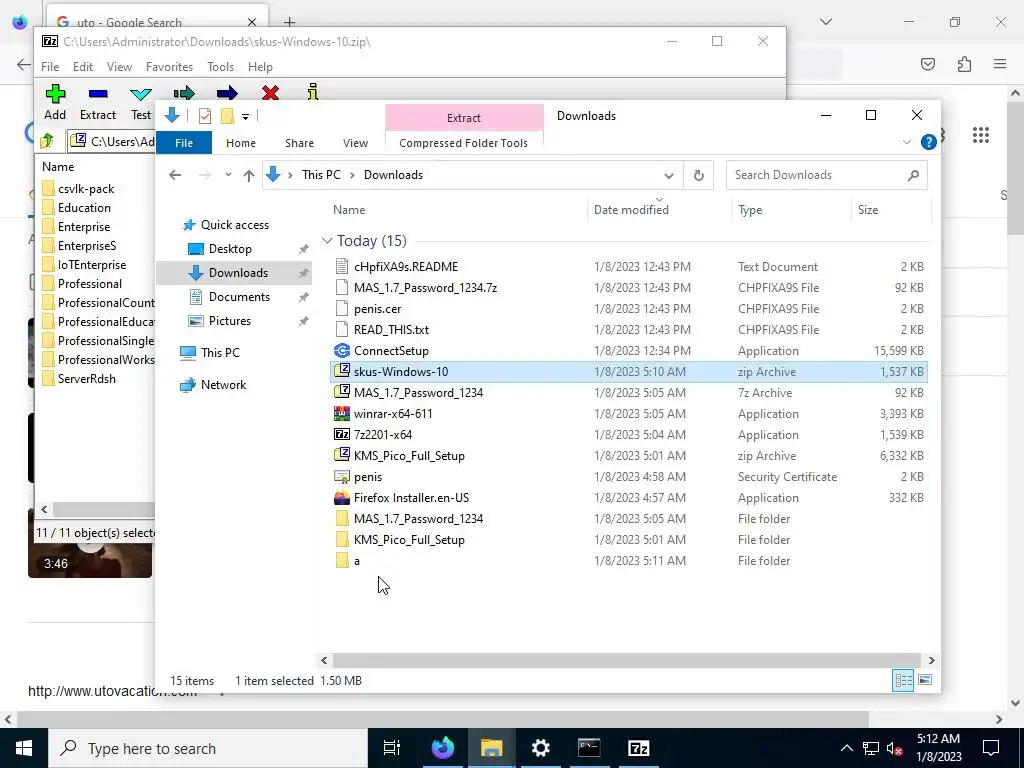Click the muted volume tray icon
Viewport: 1024px width, 768px height.
895,749
